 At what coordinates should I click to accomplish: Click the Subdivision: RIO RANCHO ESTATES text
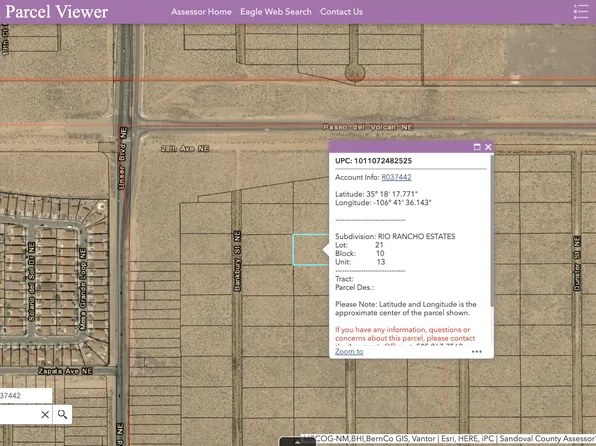coord(395,236)
